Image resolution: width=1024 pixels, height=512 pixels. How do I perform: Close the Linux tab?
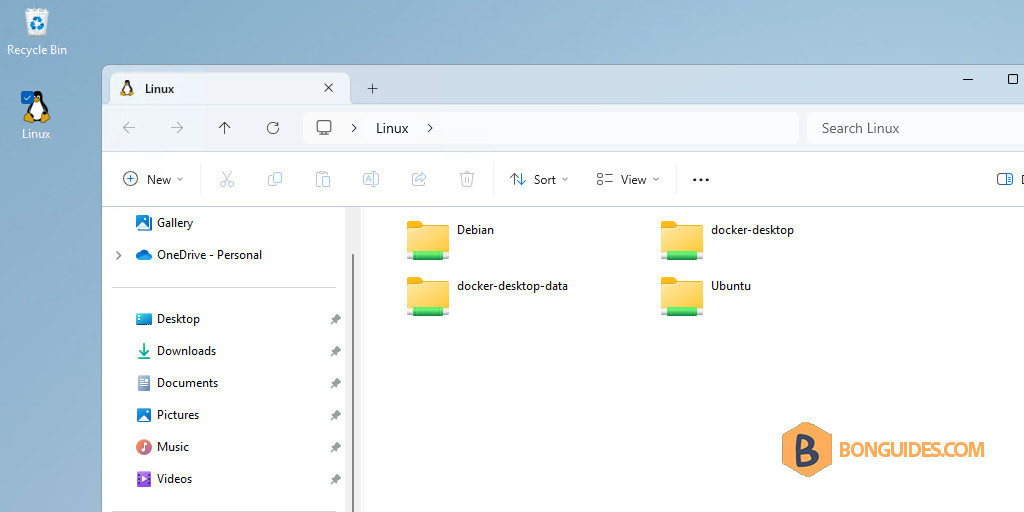pos(328,88)
